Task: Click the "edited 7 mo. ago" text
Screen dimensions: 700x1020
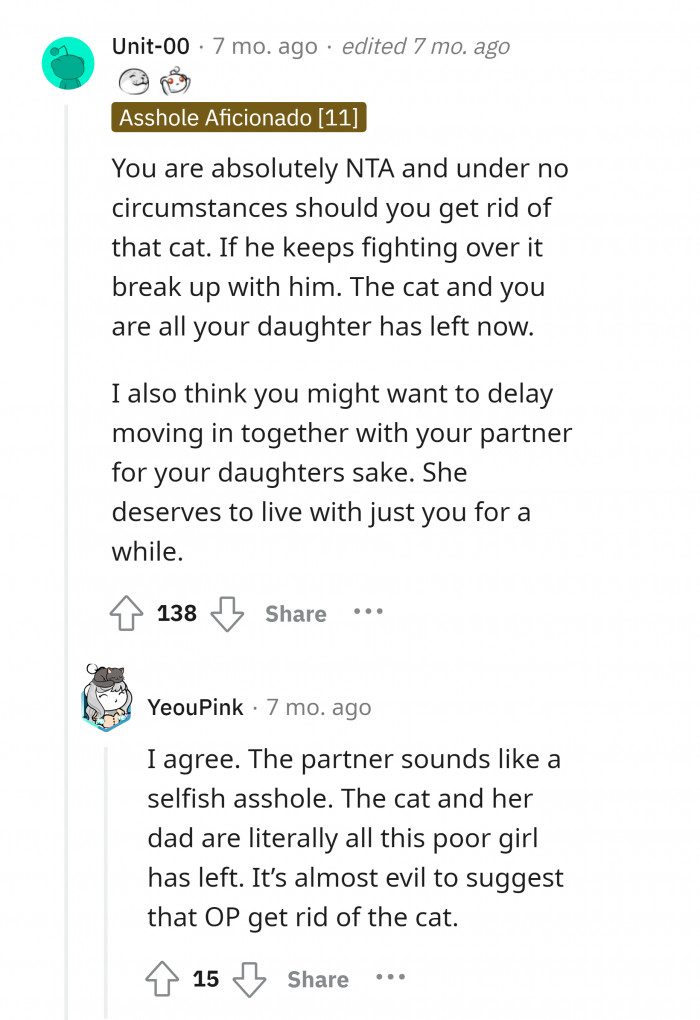Action: [x=425, y=46]
